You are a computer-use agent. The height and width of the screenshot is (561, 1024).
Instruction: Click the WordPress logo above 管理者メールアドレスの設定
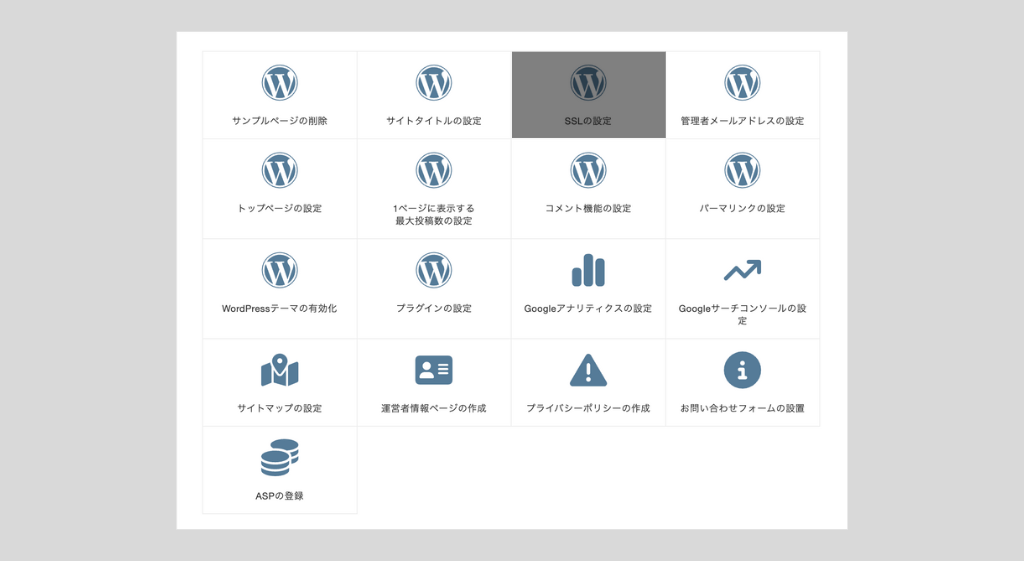[742, 83]
